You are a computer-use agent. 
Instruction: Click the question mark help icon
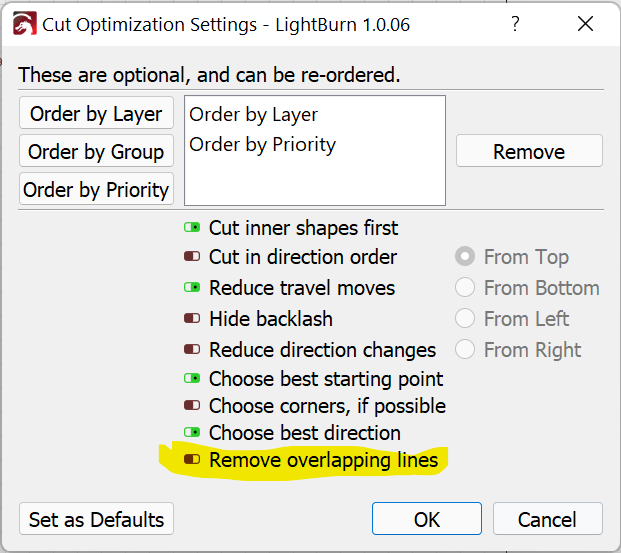click(x=515, y=24)
